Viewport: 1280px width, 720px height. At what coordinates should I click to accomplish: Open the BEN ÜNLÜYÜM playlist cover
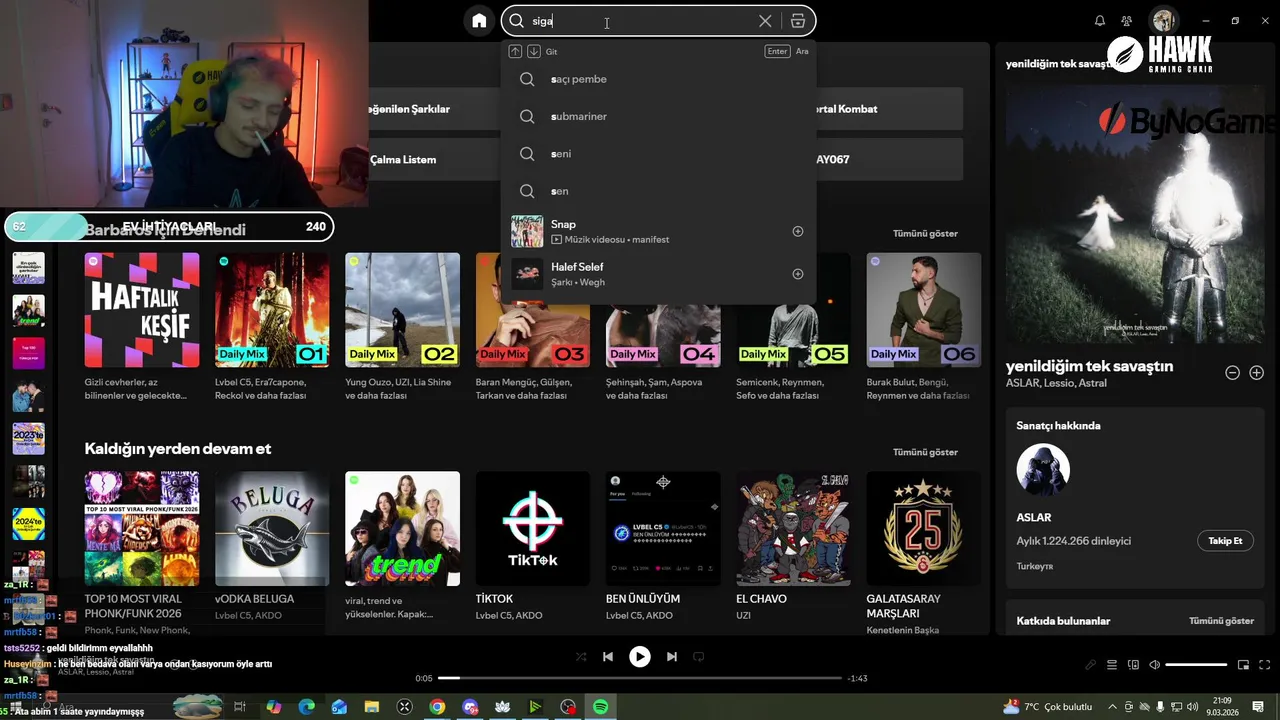(663, 529)
